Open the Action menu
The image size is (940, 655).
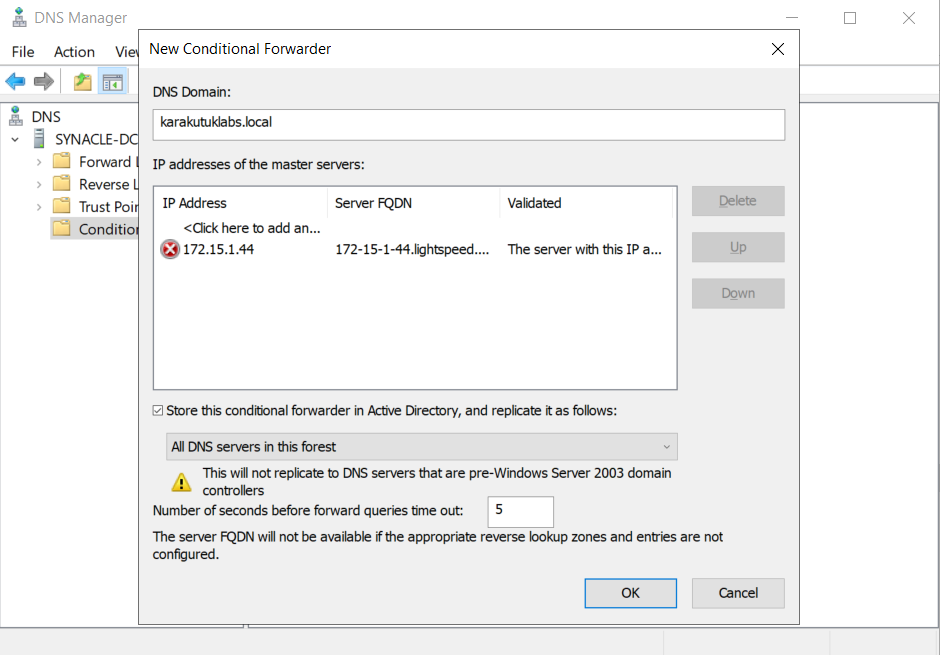click(x=74, y=52)
